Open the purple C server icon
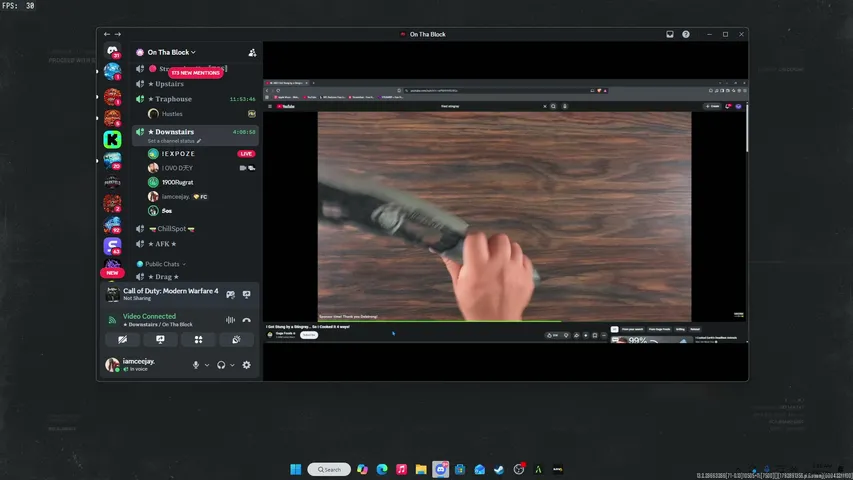Screen dimensions: 853x480 (x=113, y=246)
